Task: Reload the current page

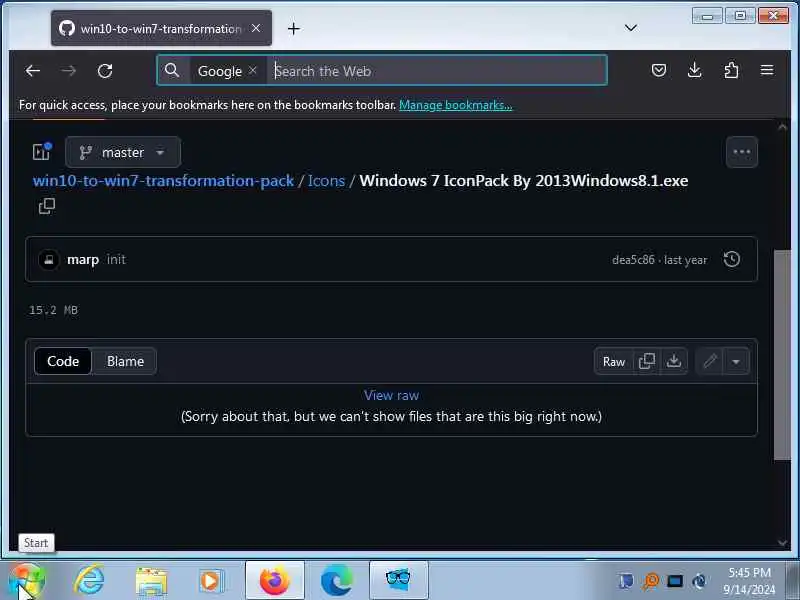Action: tap(105, 71)
